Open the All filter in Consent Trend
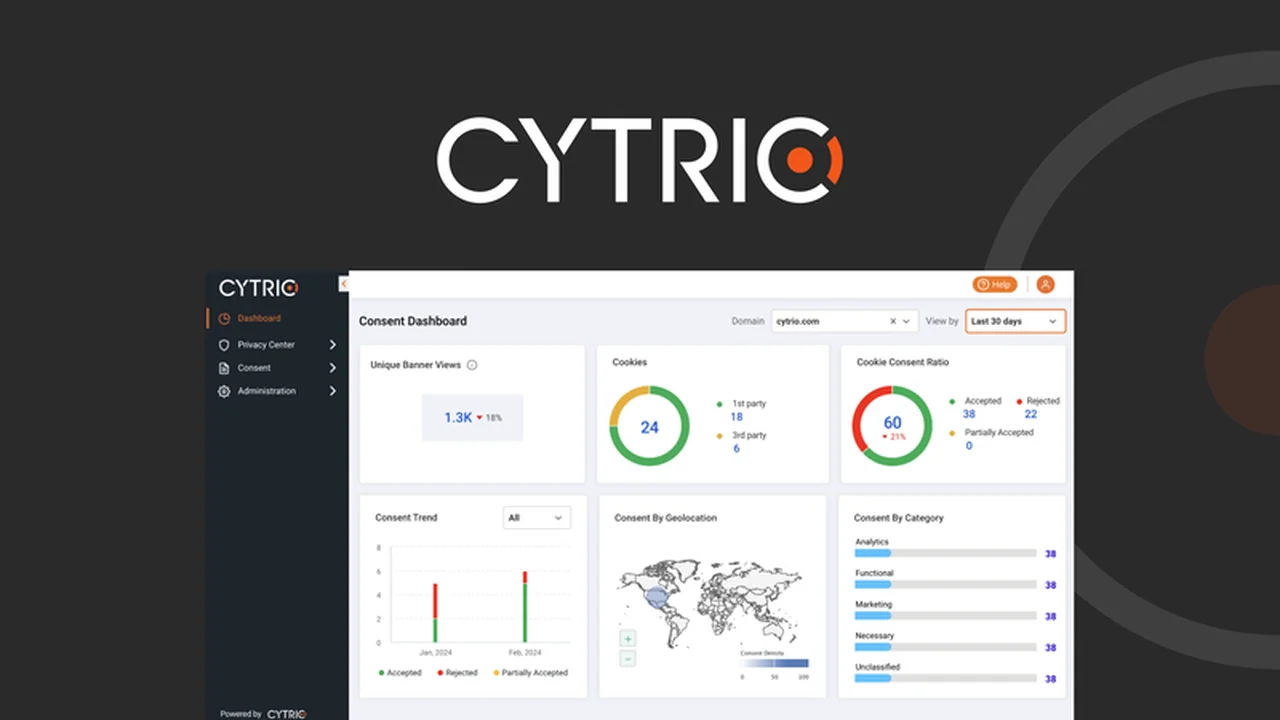This screenshot has width=1280, height=720. (536, 517)
